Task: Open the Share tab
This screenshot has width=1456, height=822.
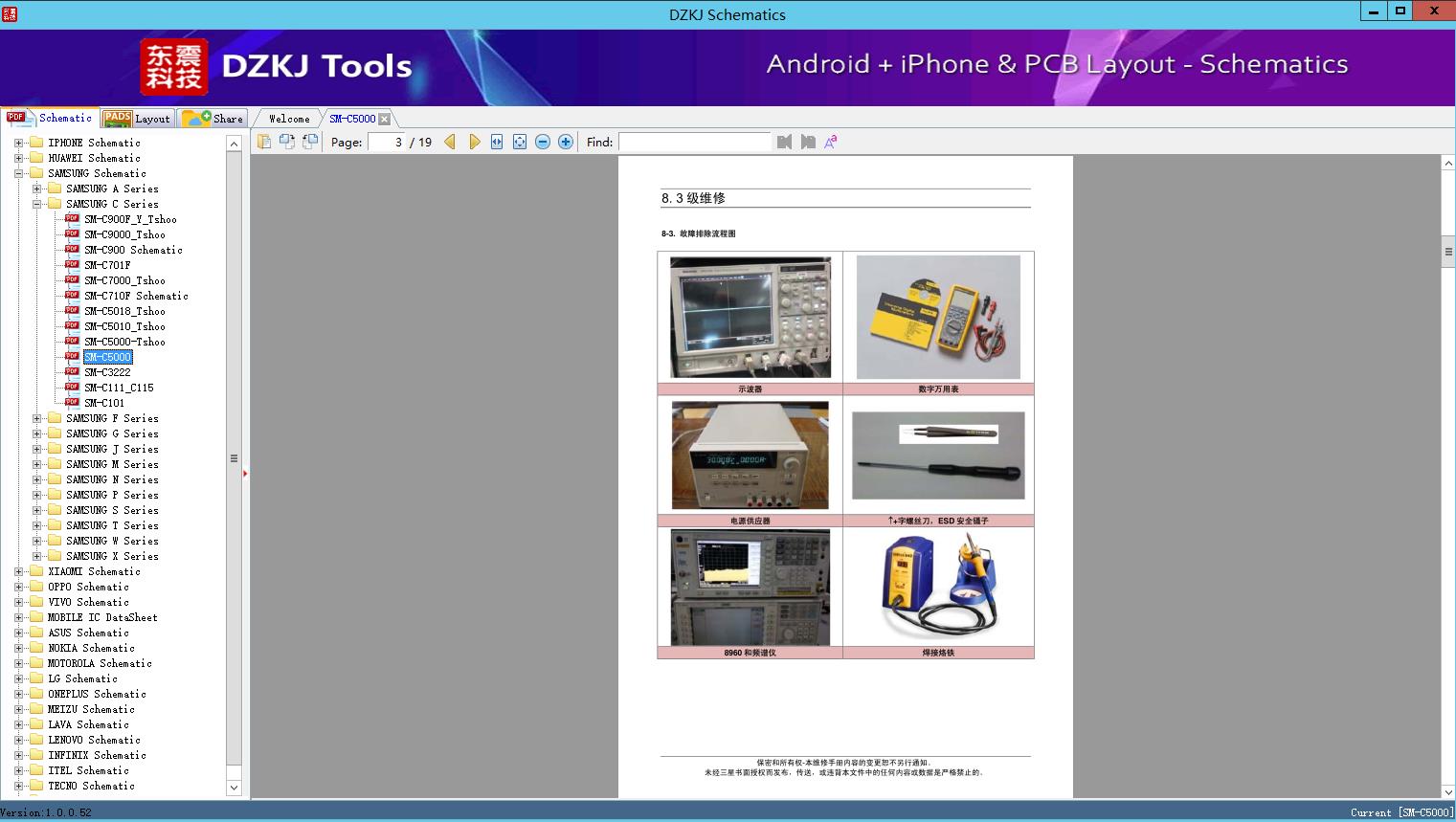Action: coord(213,119)
